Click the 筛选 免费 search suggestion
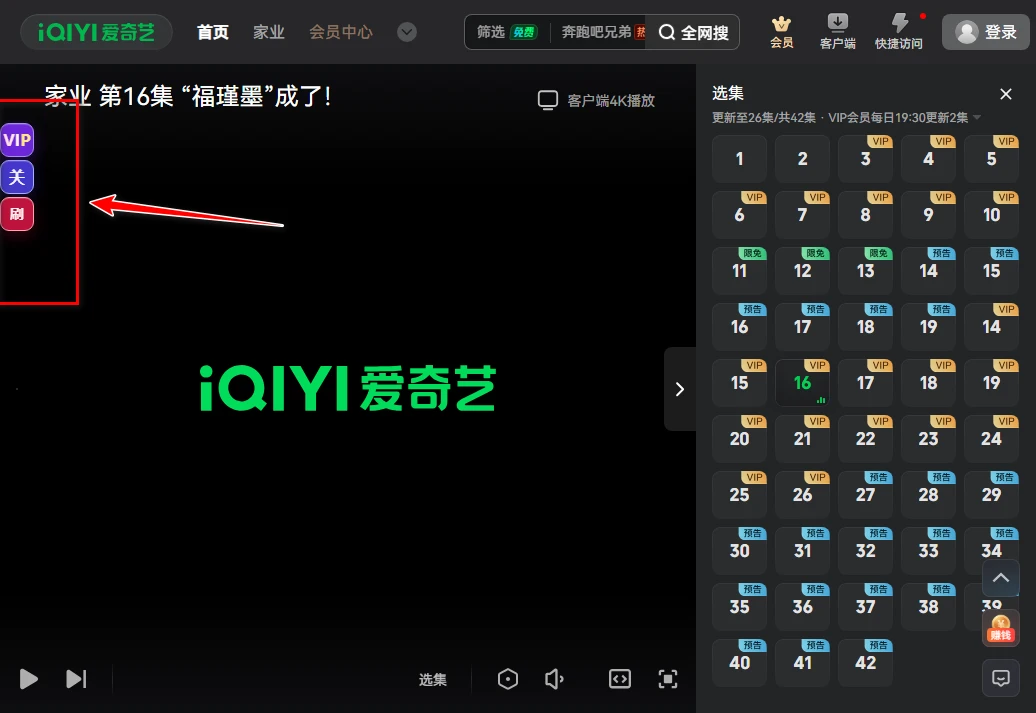The height and width of the screenshot is (713, 1036). click(x=507, y=32)
